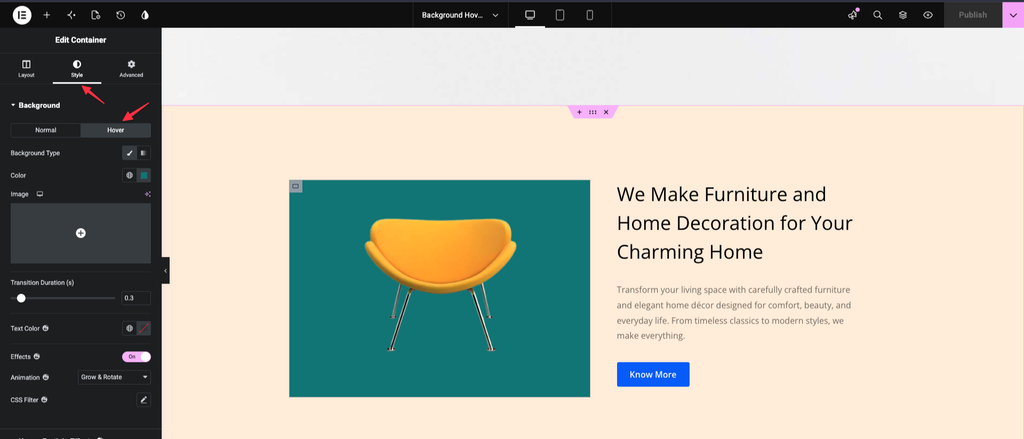The height and width of the screenshot is (439, 1024).
Task: Click the badge icon beside Text Color label
Action: pyautogui.click(x=46, y=328)
